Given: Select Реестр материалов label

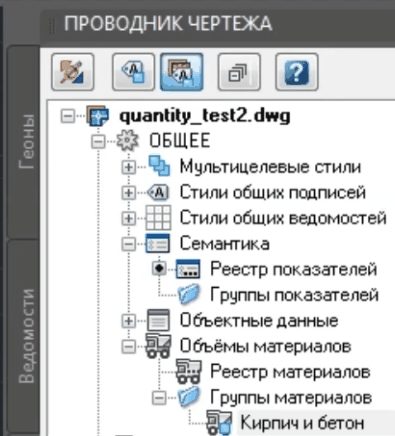Looking at the screenshot, I should (x=290, y=372).
